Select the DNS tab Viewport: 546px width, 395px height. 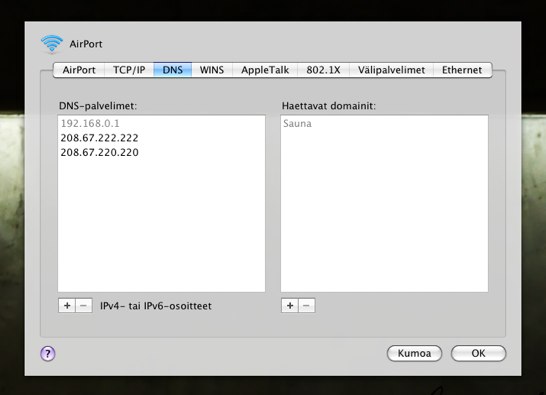coord(172,70)
